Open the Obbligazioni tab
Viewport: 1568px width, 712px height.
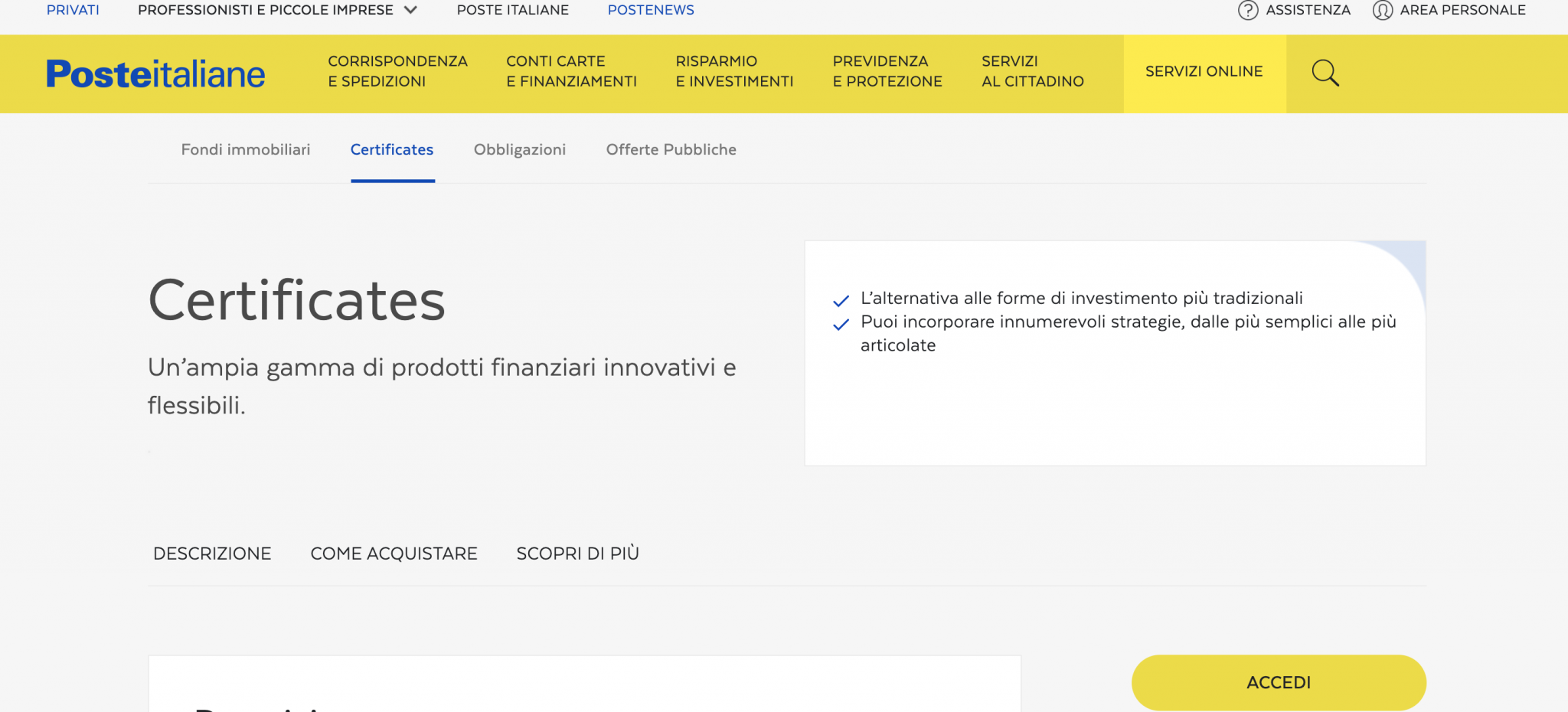(x=519, y=150)
